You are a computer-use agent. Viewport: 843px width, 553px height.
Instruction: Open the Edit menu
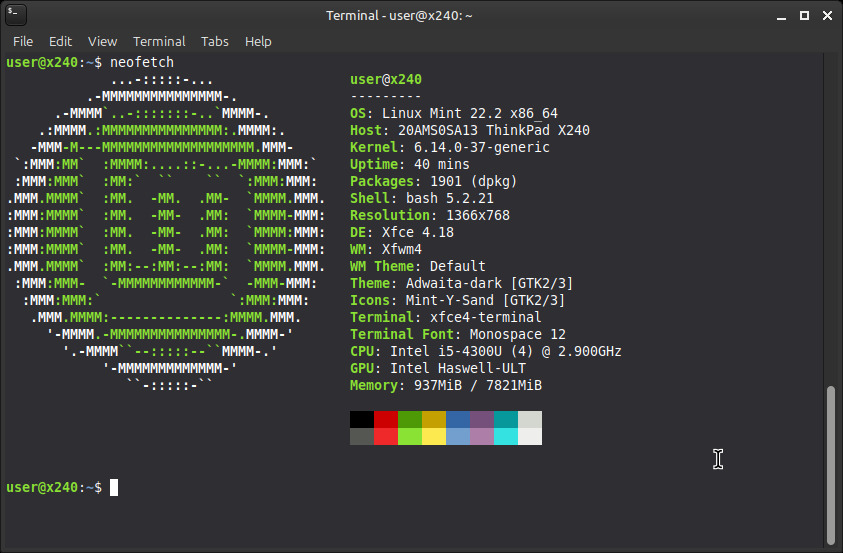(60, 41)
